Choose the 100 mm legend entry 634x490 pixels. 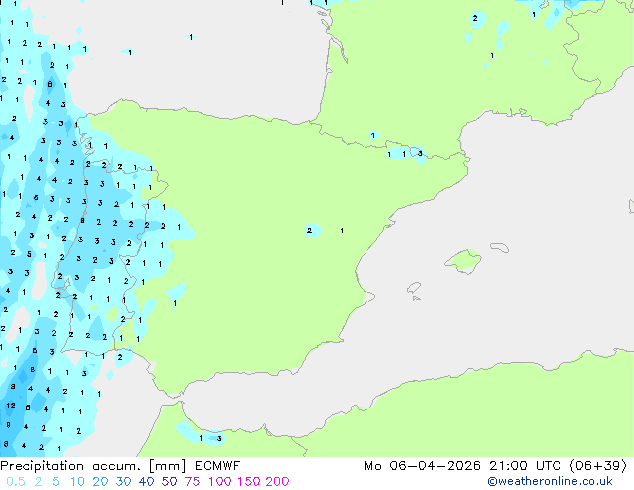click(220, 482)
